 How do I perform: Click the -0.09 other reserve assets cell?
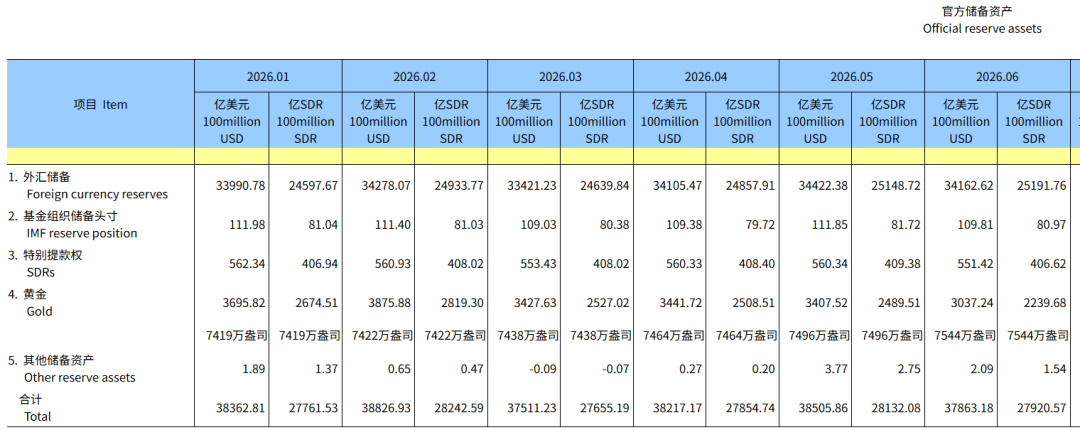point(545,369)
